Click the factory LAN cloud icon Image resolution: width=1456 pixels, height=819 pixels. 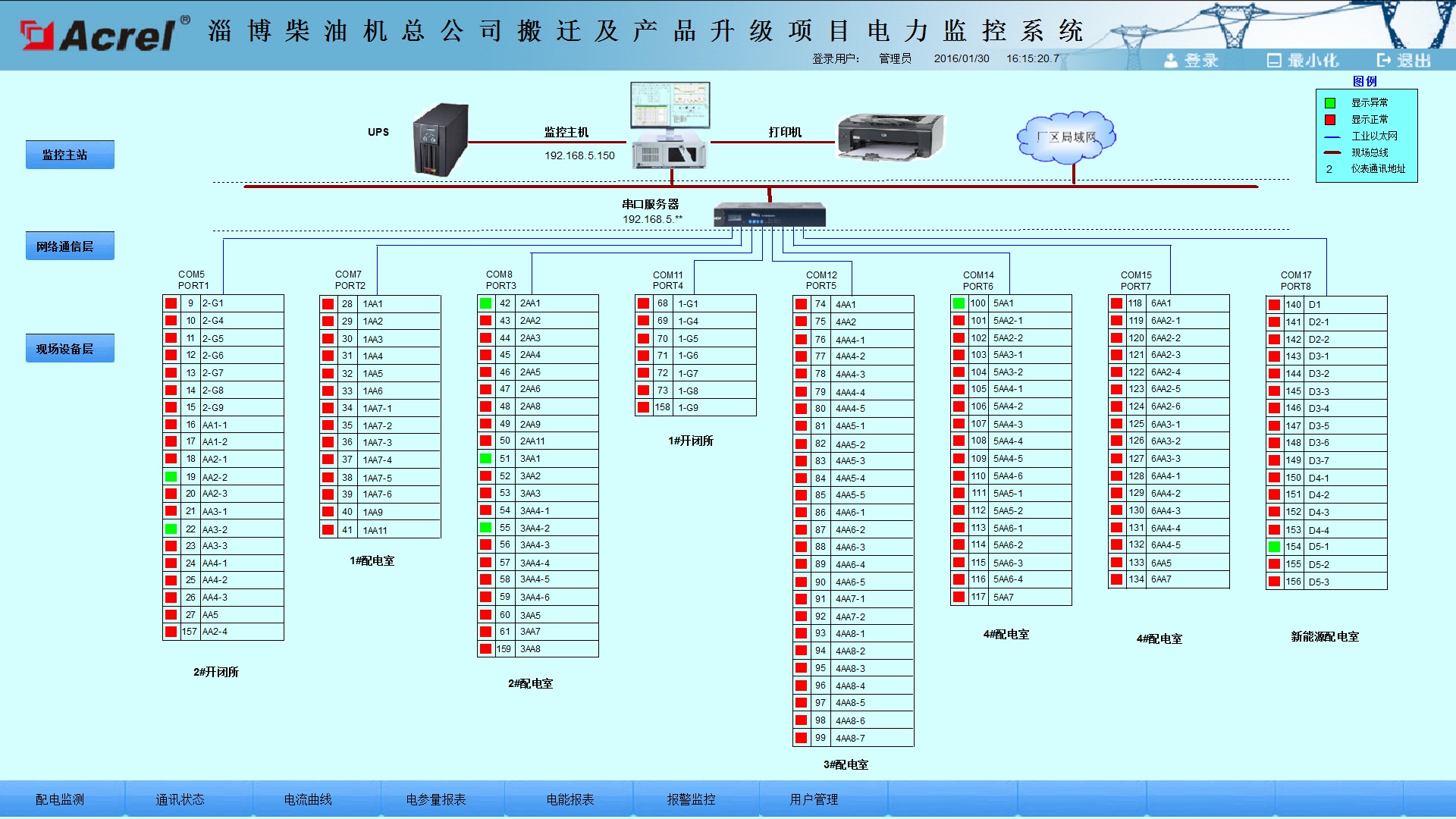coord(1065,138)
